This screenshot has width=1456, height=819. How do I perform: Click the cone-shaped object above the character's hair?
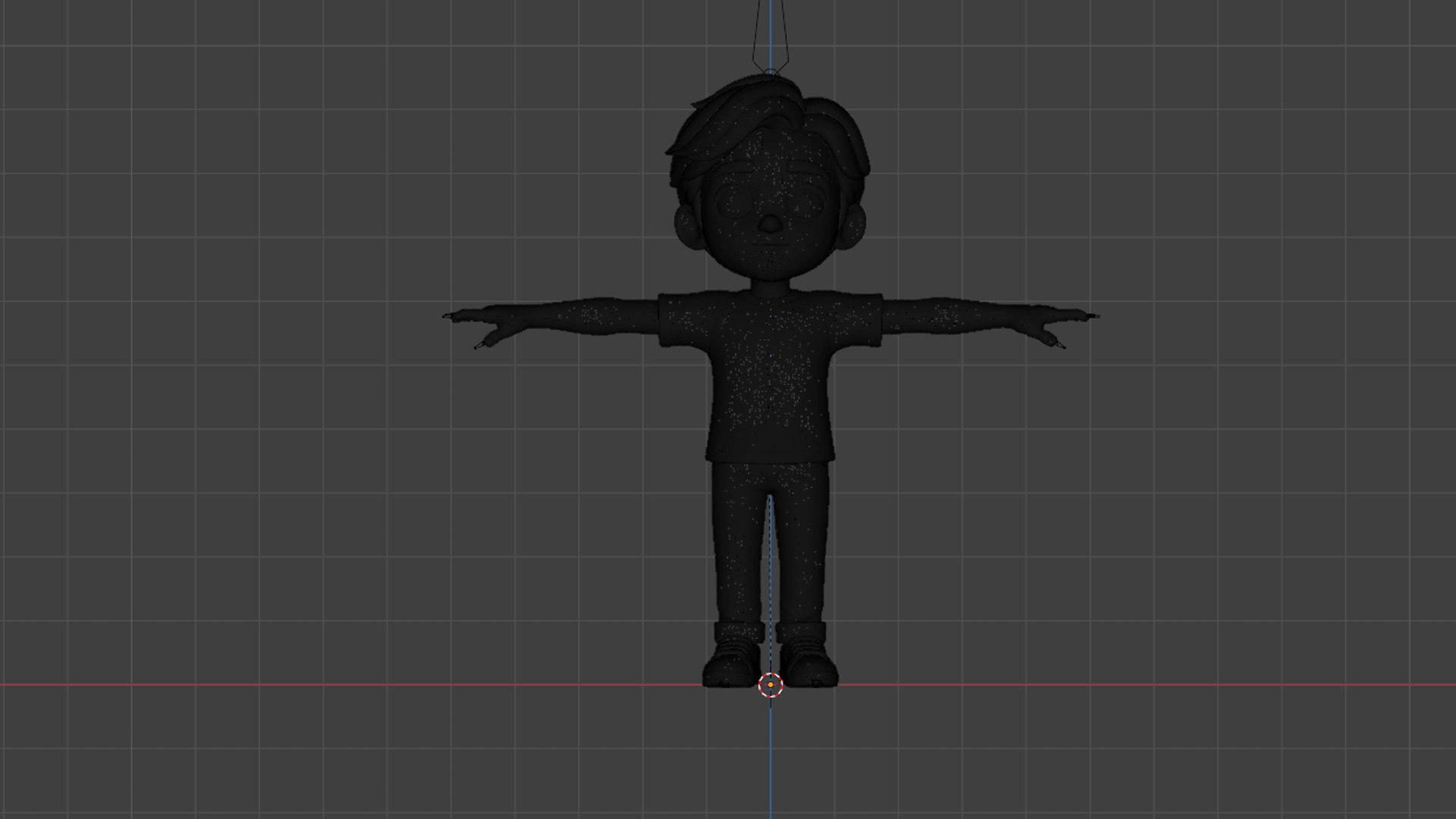tap(770, 36)
